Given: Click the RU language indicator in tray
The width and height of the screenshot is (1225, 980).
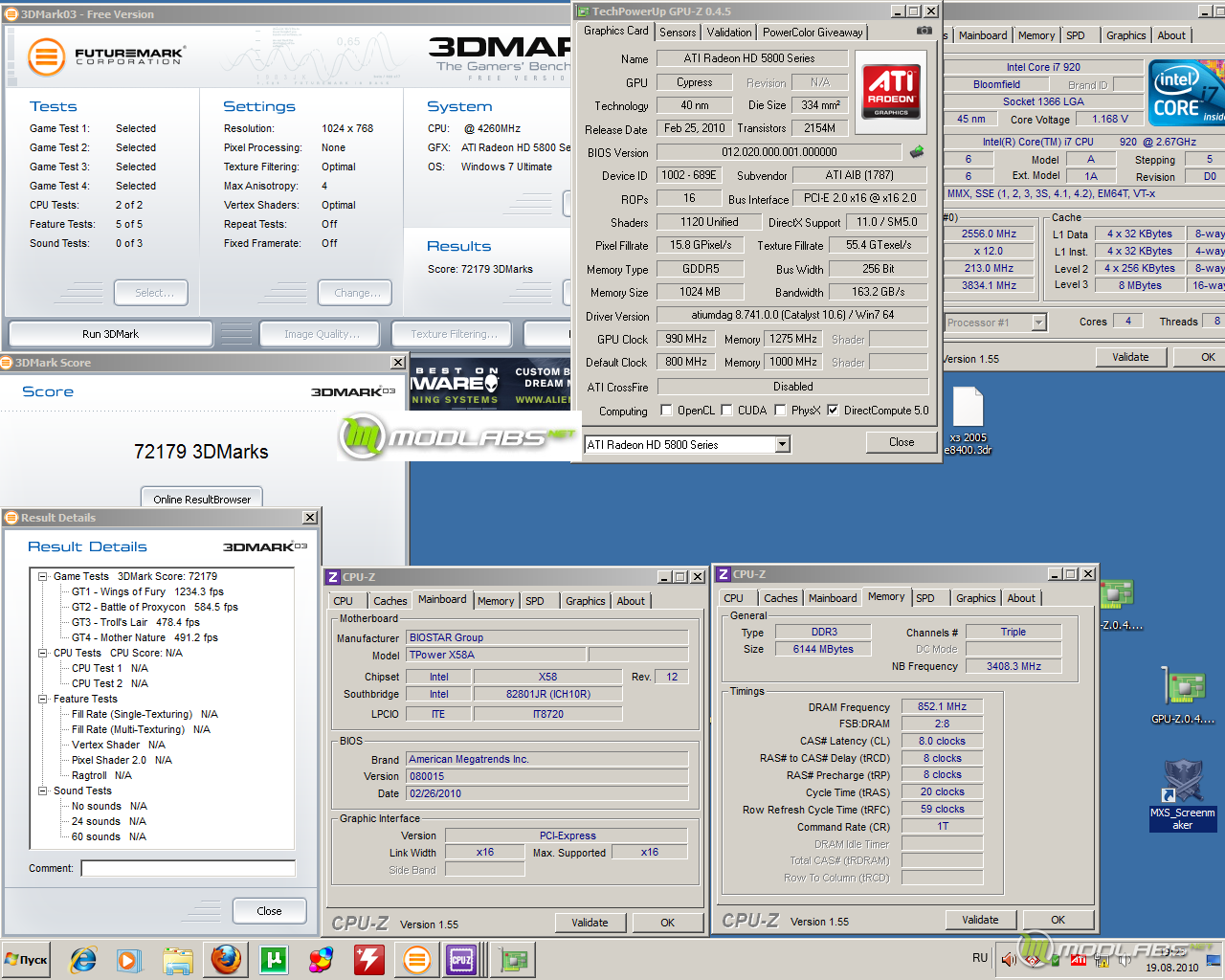Looking at the screenshot, I should tap(980, 958).
